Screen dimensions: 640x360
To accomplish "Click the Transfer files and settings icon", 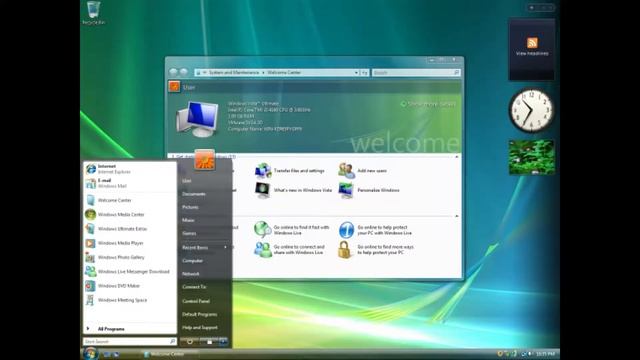I will click(263, 171).
